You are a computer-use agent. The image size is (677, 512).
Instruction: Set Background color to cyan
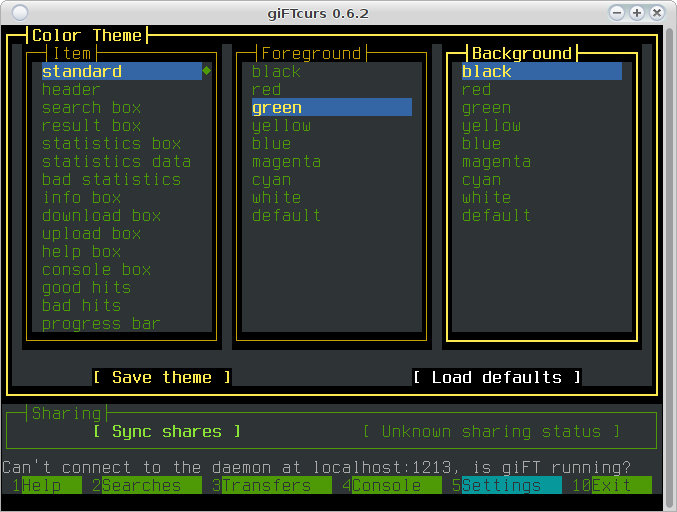coord(482,180)
